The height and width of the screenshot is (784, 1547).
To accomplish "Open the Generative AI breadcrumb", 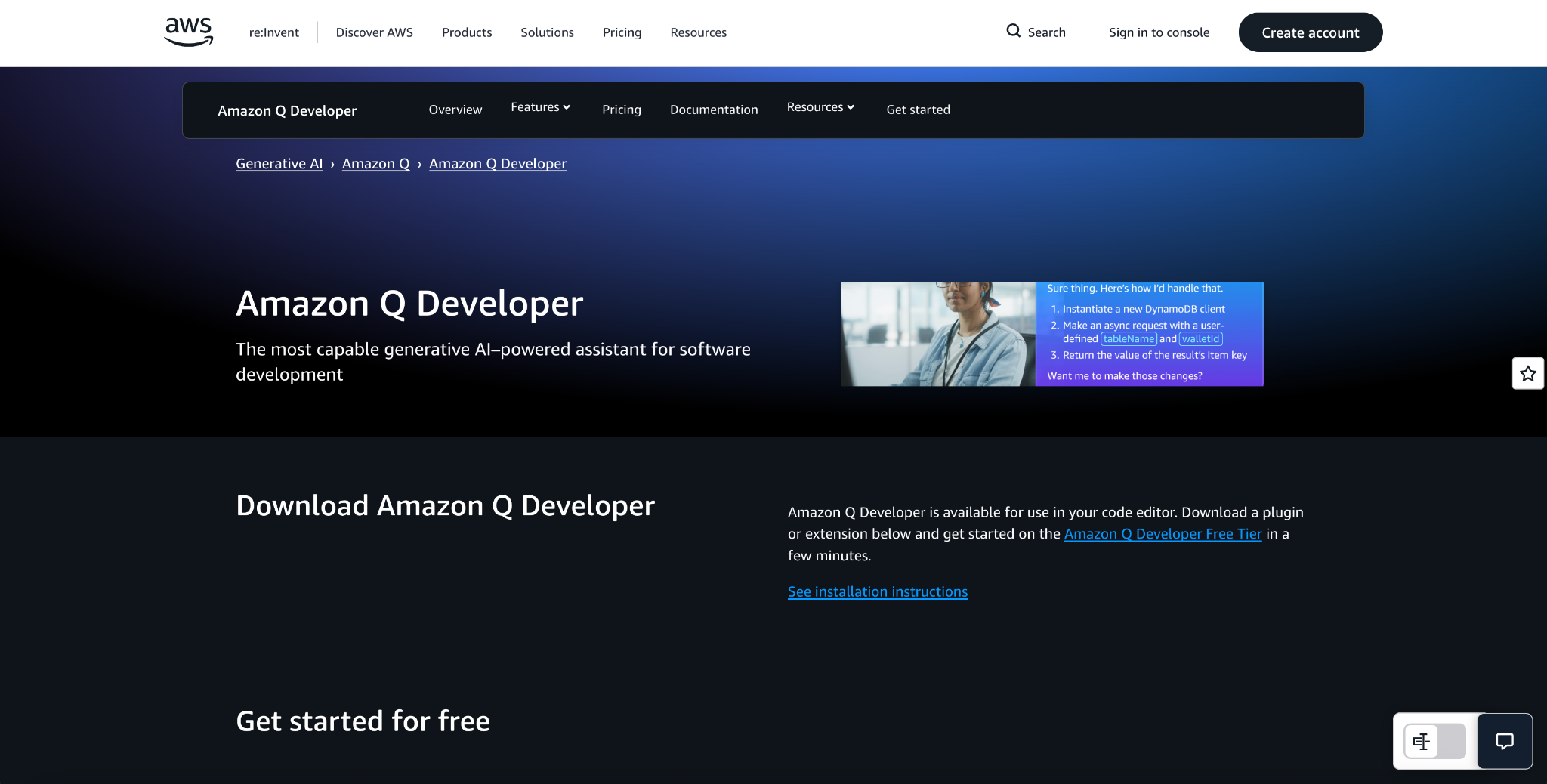I will (x=279, y=164).
